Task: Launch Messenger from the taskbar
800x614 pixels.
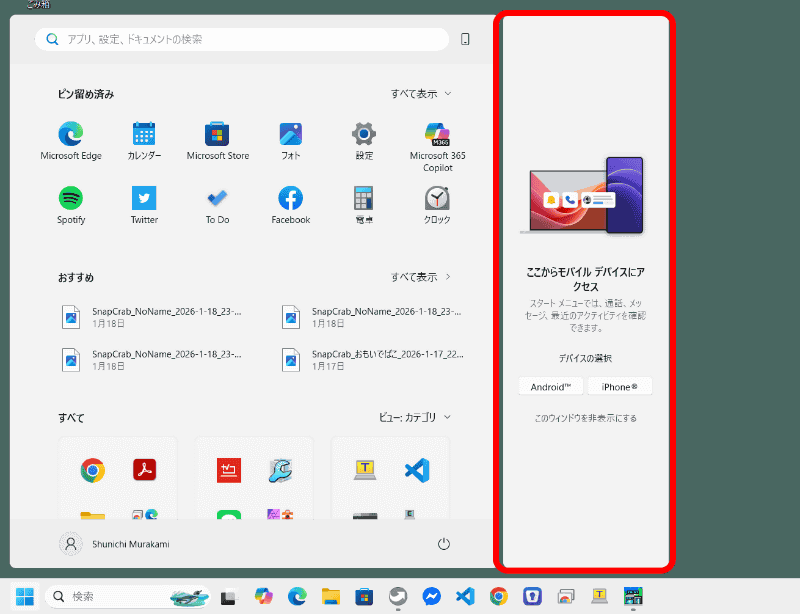Action: 432,597
